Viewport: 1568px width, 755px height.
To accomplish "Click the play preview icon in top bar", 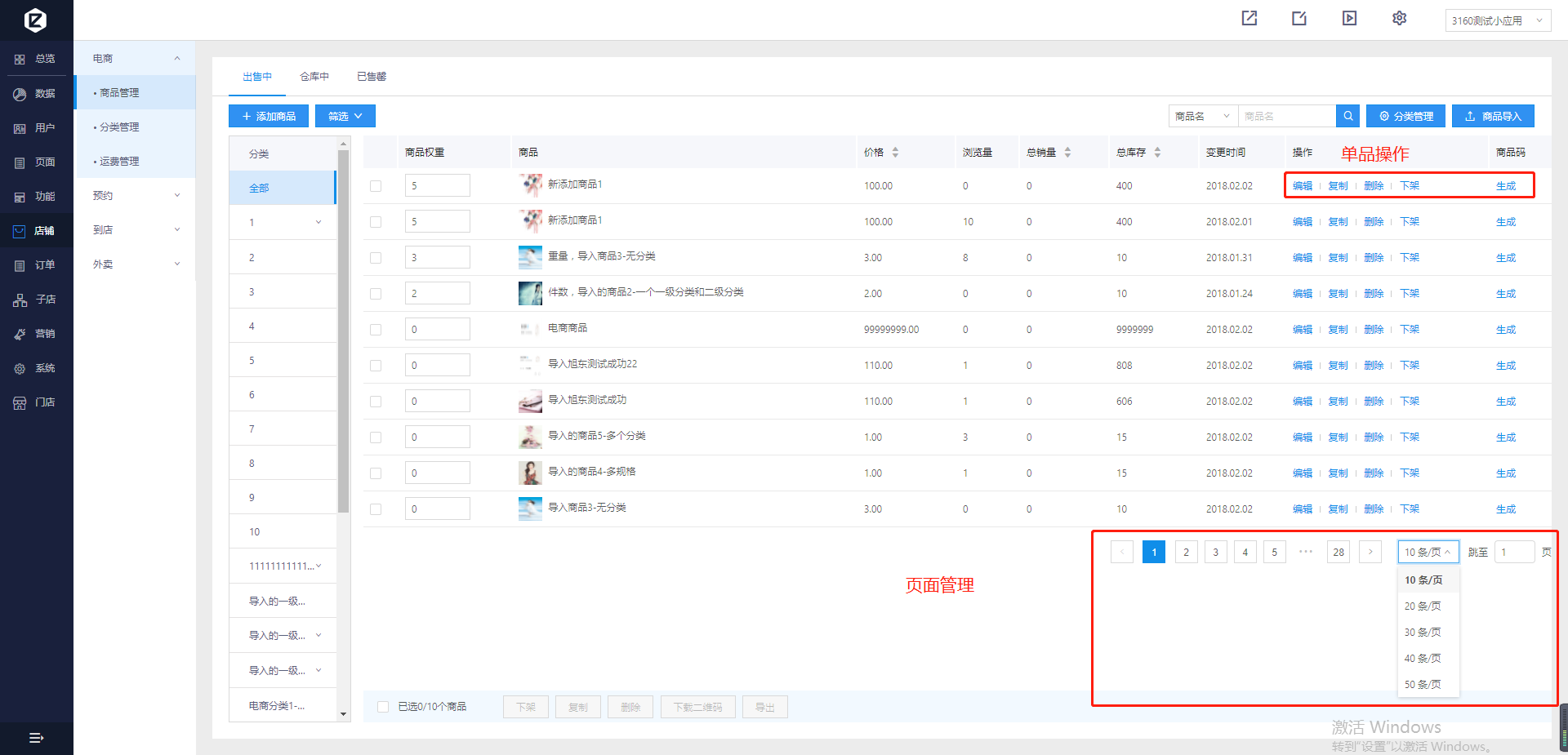I will (1349, 18).
